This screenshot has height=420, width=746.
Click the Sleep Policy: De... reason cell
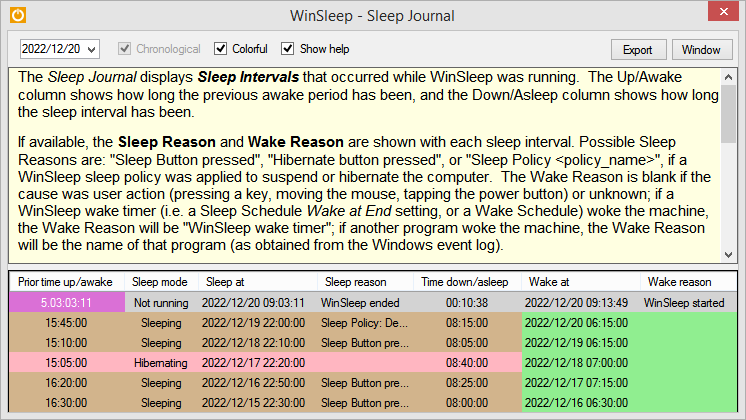click(x=365, y=322)
